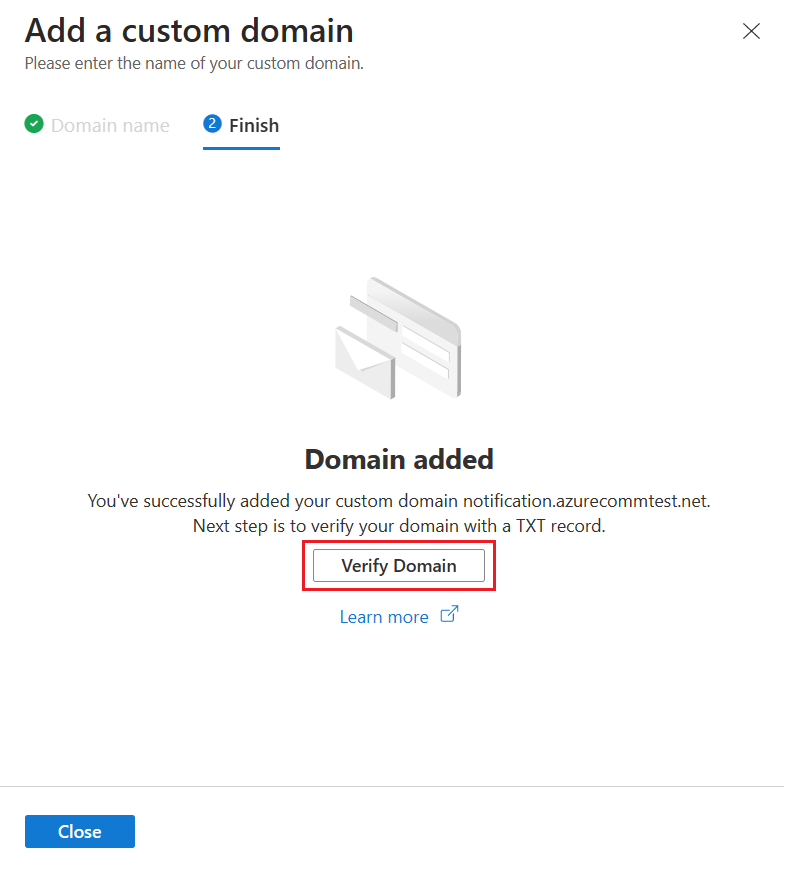This screenshot has width=800, height=875.
Task: Click the numbered circle icon on Finish step
Action: 211,124
